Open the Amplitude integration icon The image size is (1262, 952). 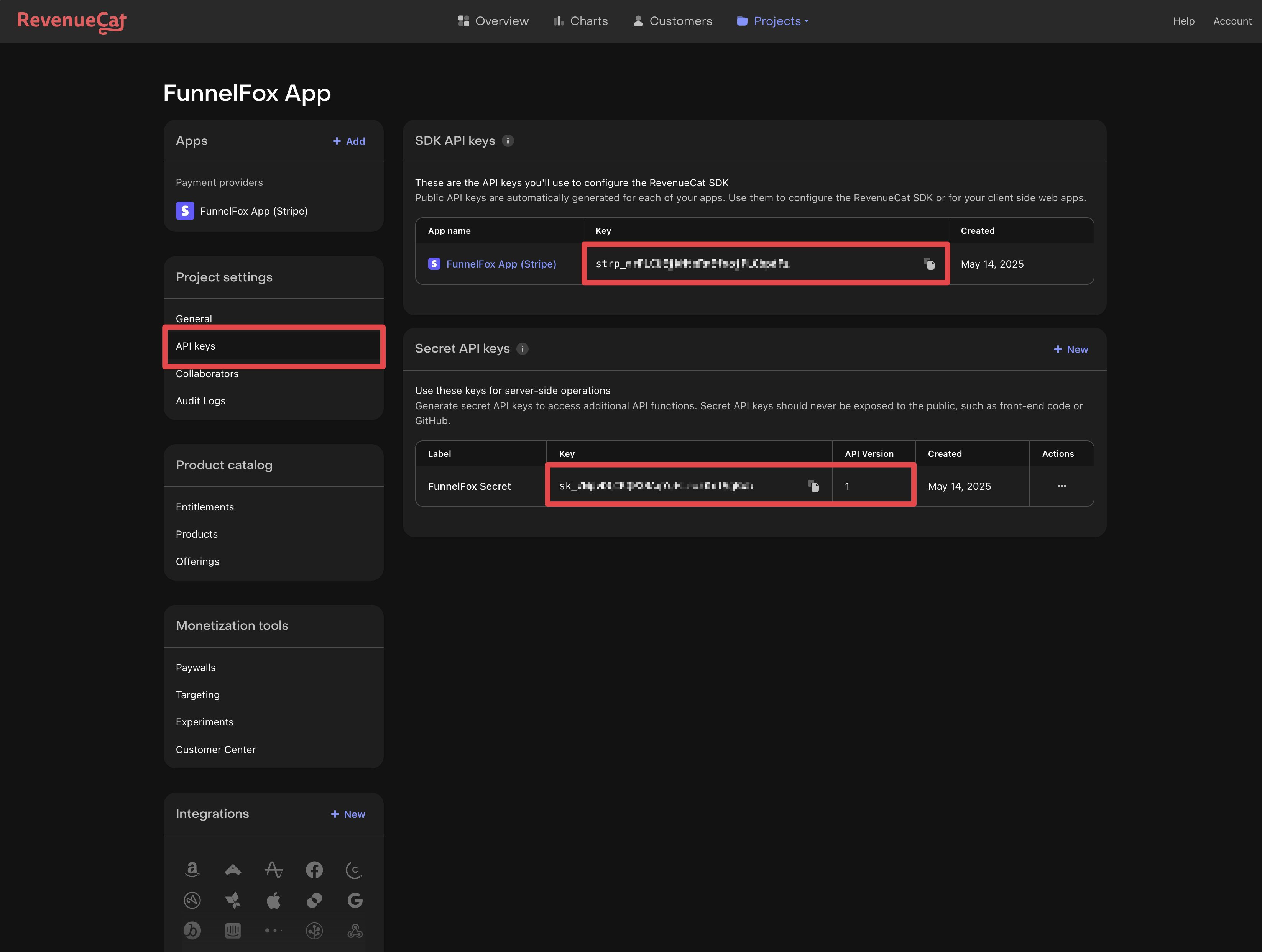273,869
